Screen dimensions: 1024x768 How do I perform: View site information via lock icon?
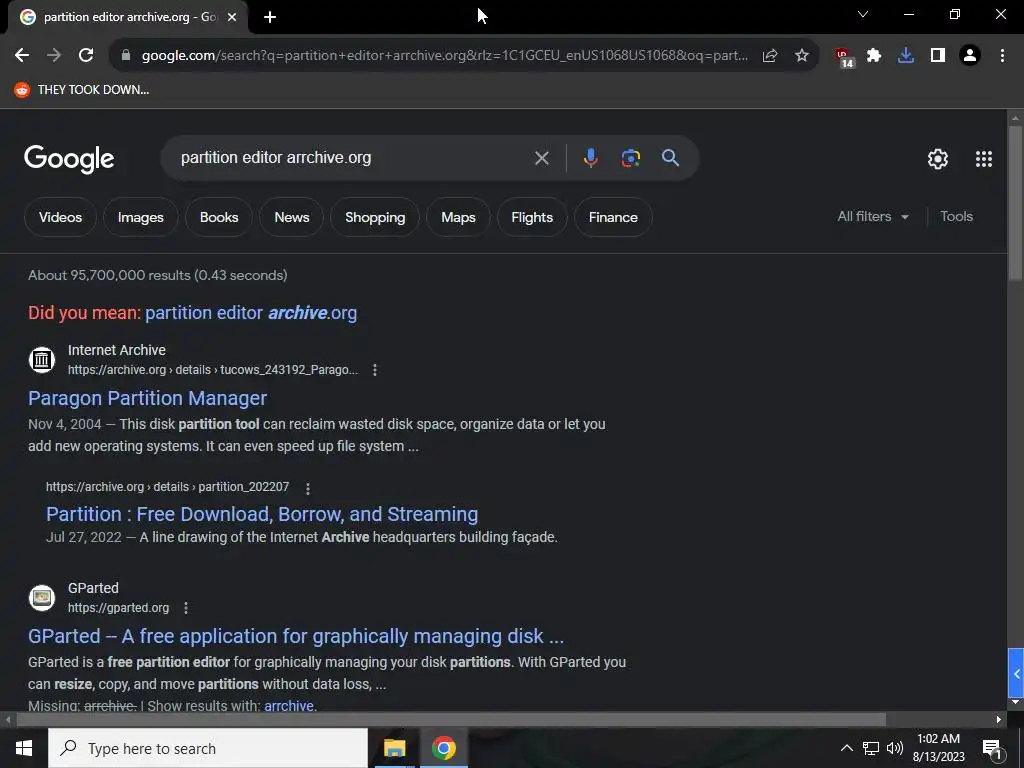126,56
